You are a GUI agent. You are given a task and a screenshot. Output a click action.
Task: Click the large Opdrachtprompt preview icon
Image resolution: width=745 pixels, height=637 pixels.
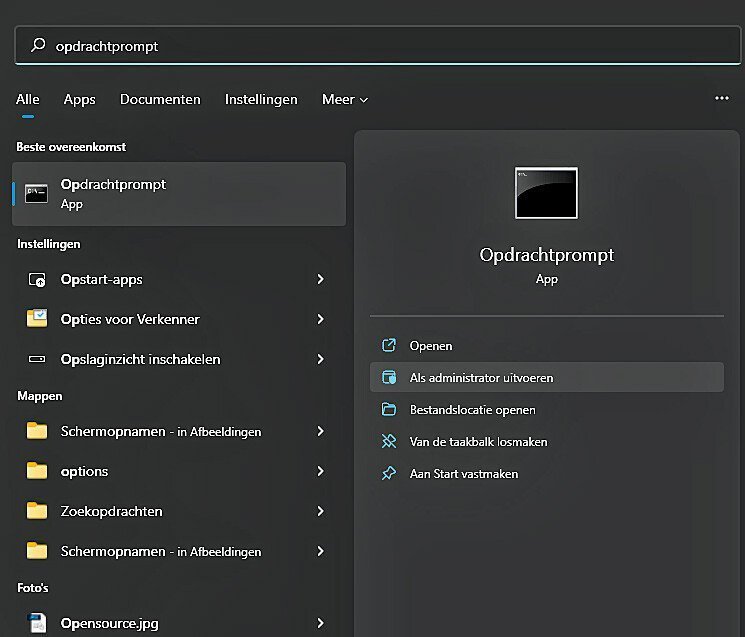[x=546, y=193]
